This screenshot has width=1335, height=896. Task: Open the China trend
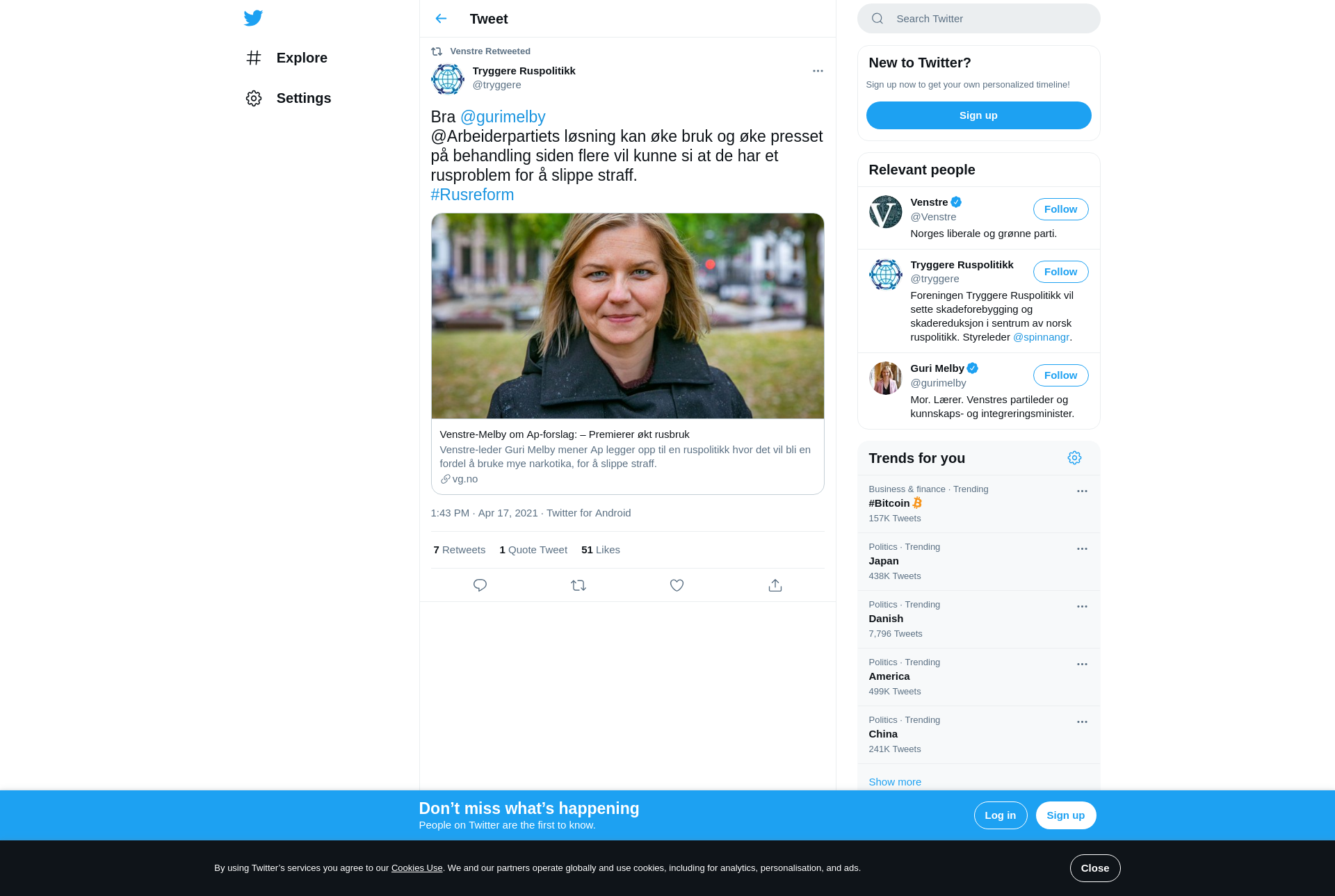coord(978,735)
